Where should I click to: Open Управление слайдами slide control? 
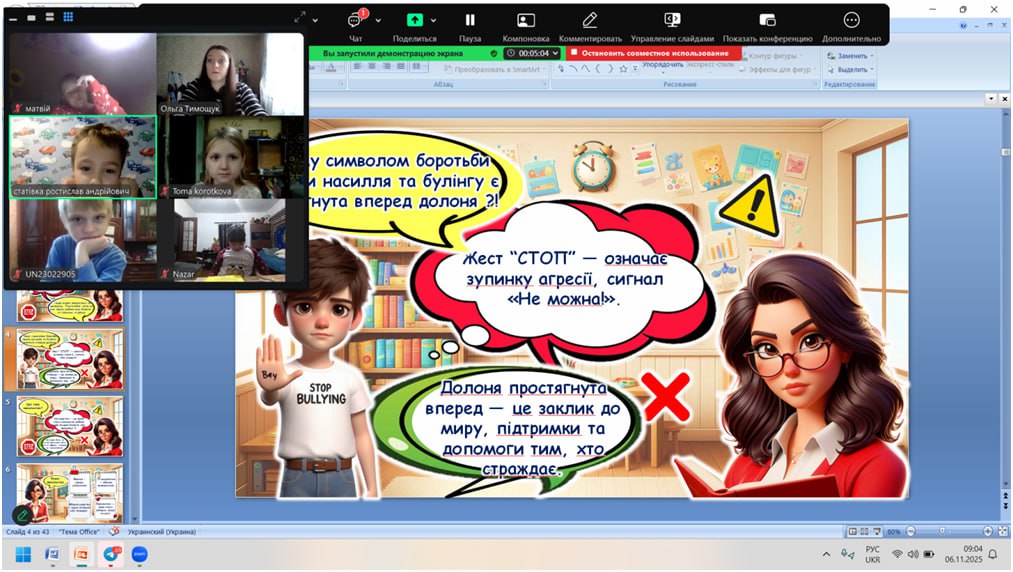click(672, 21)
